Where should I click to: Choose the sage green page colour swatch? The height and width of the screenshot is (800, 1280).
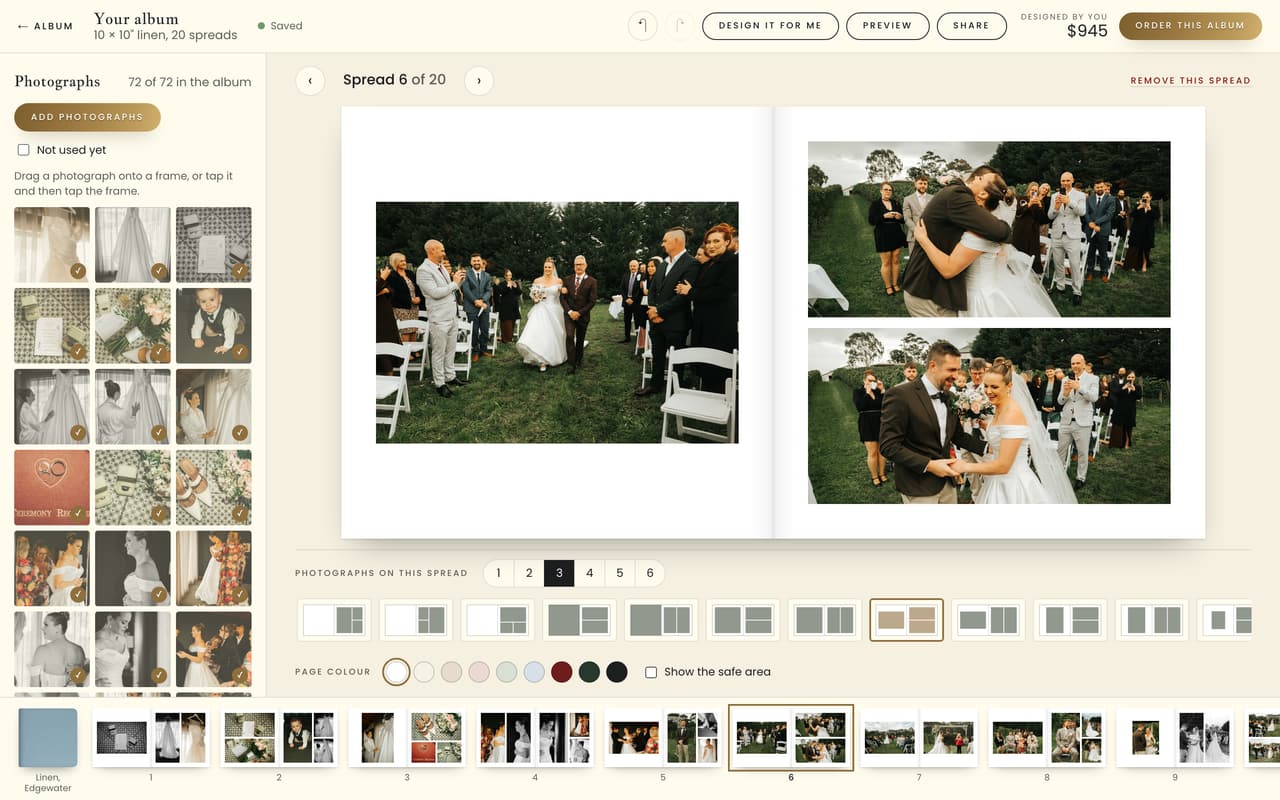pyautogui.click(x=507, y=672)
